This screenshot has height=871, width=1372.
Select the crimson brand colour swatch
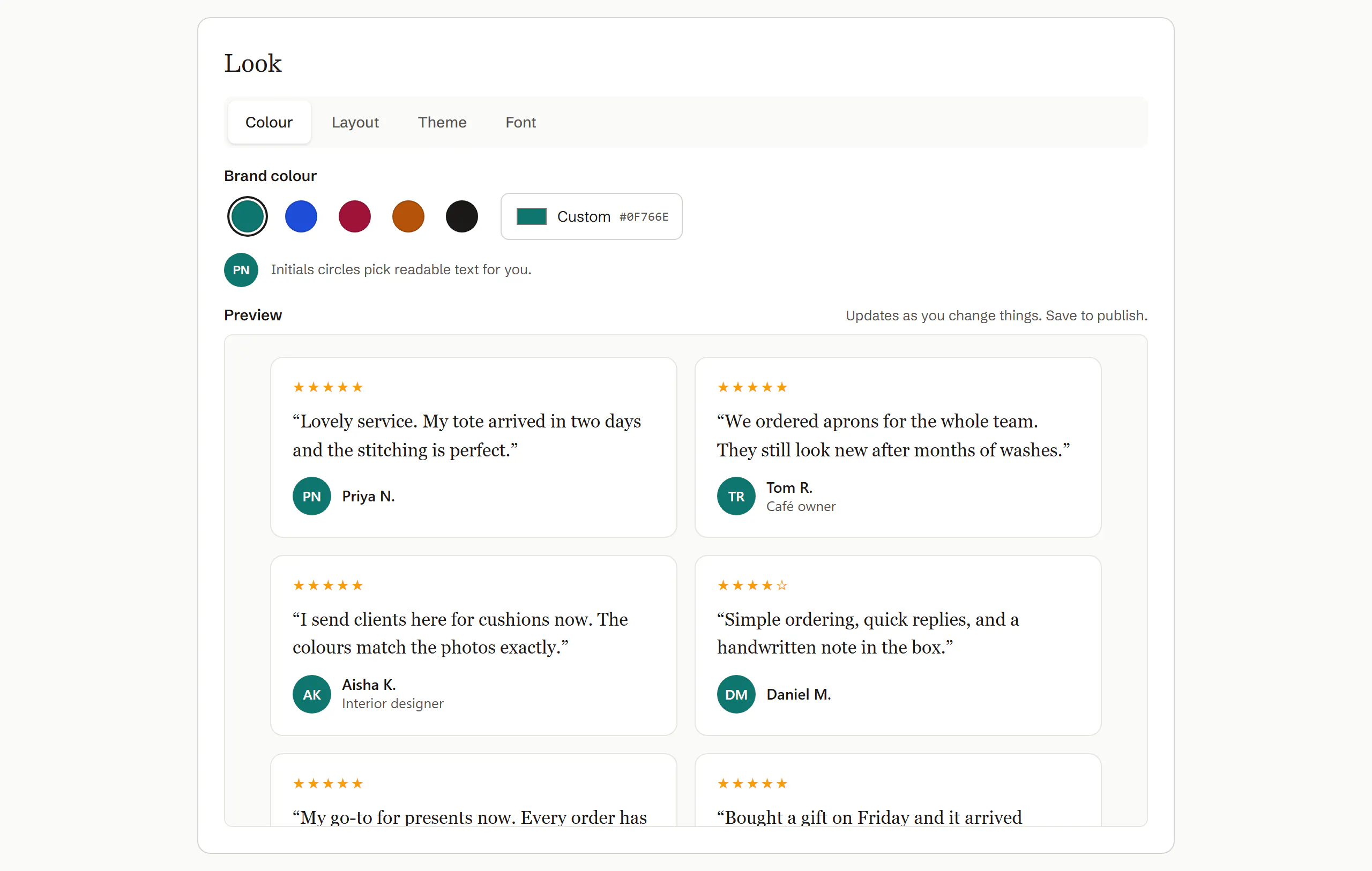[354, 216]
